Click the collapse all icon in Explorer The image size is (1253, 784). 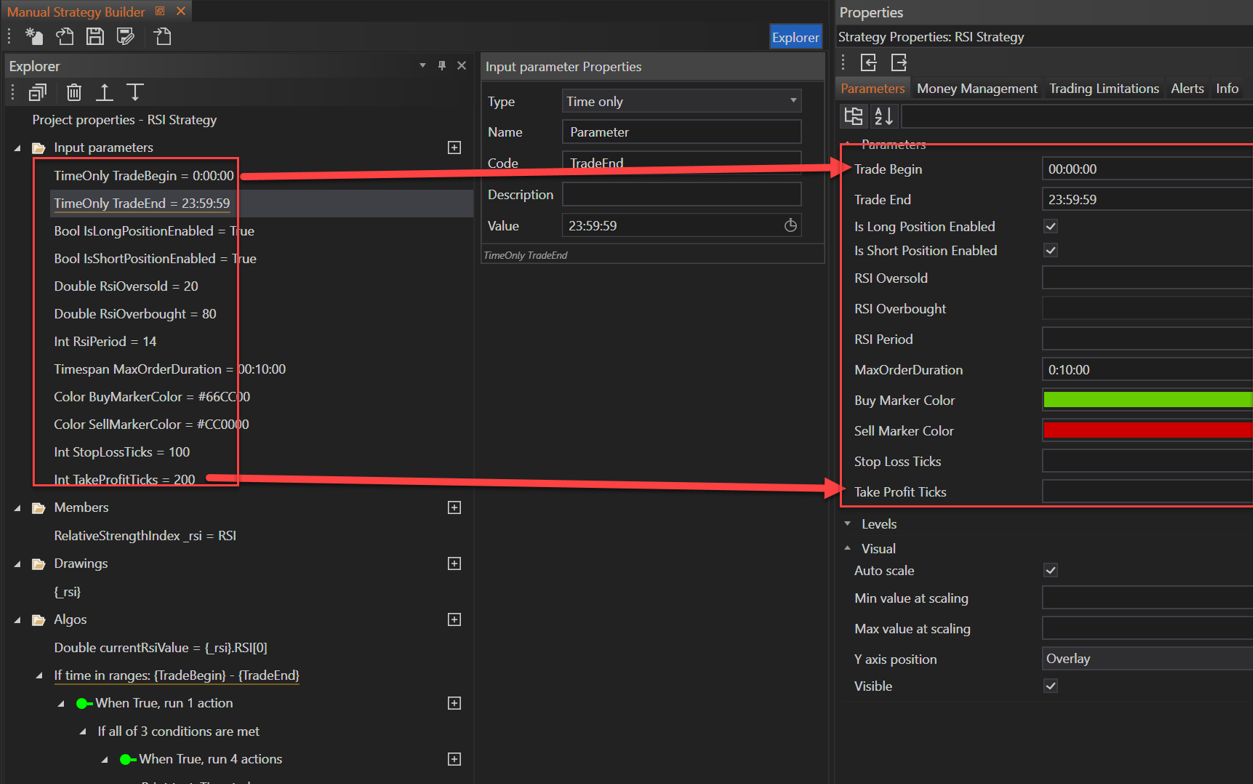(38, 93)
